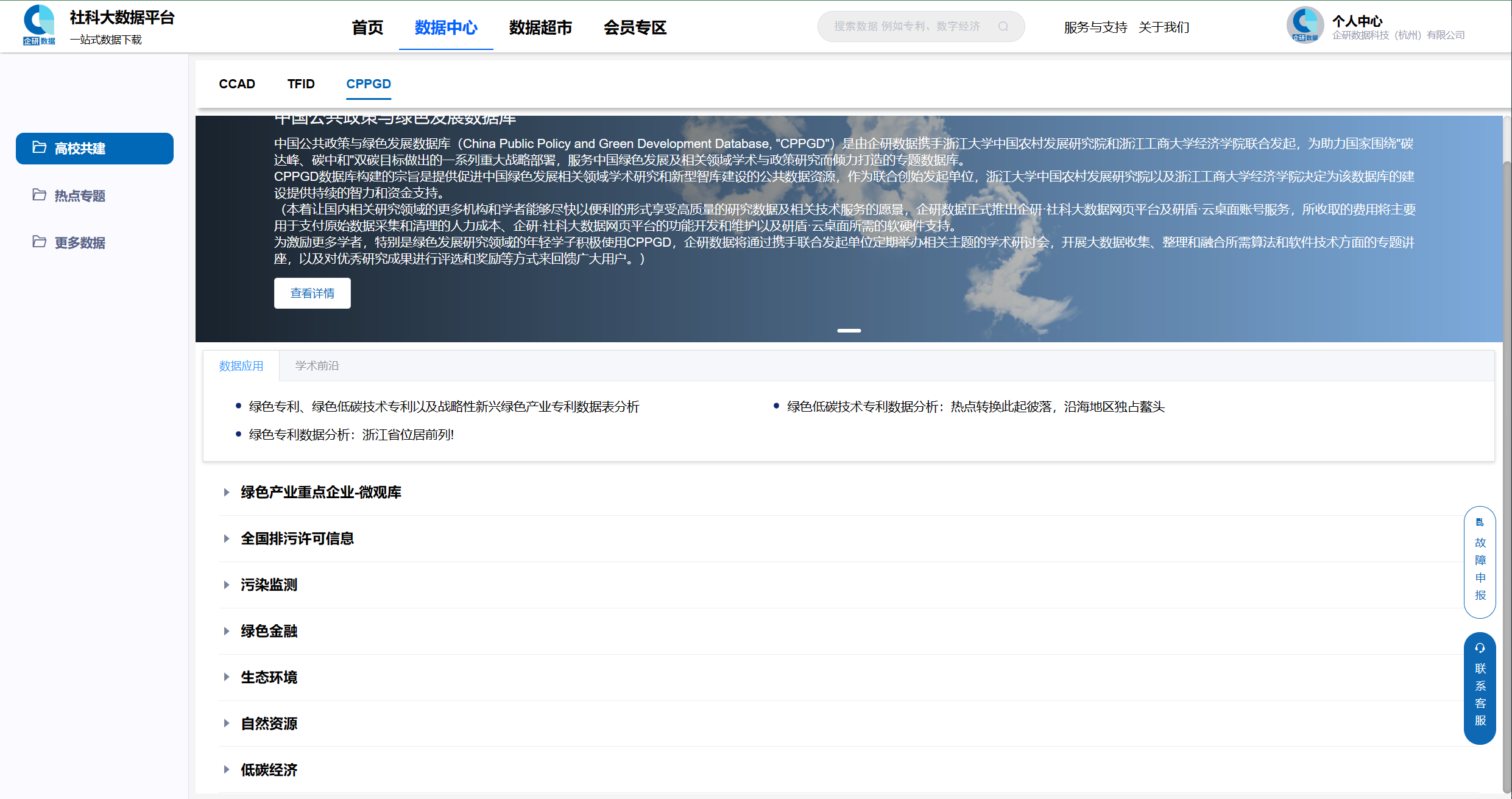Expand the 全国排污许可信息 section
Viewport: 1512px width, 799px height.
click(x=227, y=538)
